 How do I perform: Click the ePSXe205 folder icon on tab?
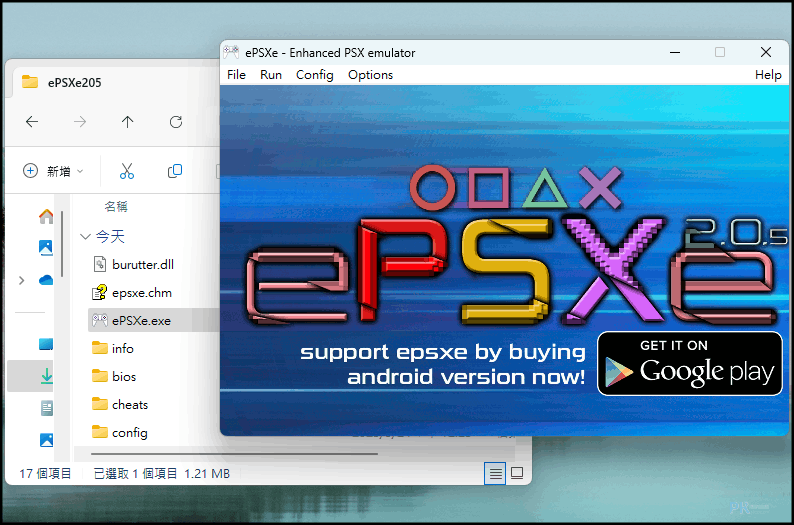[30, 82]
